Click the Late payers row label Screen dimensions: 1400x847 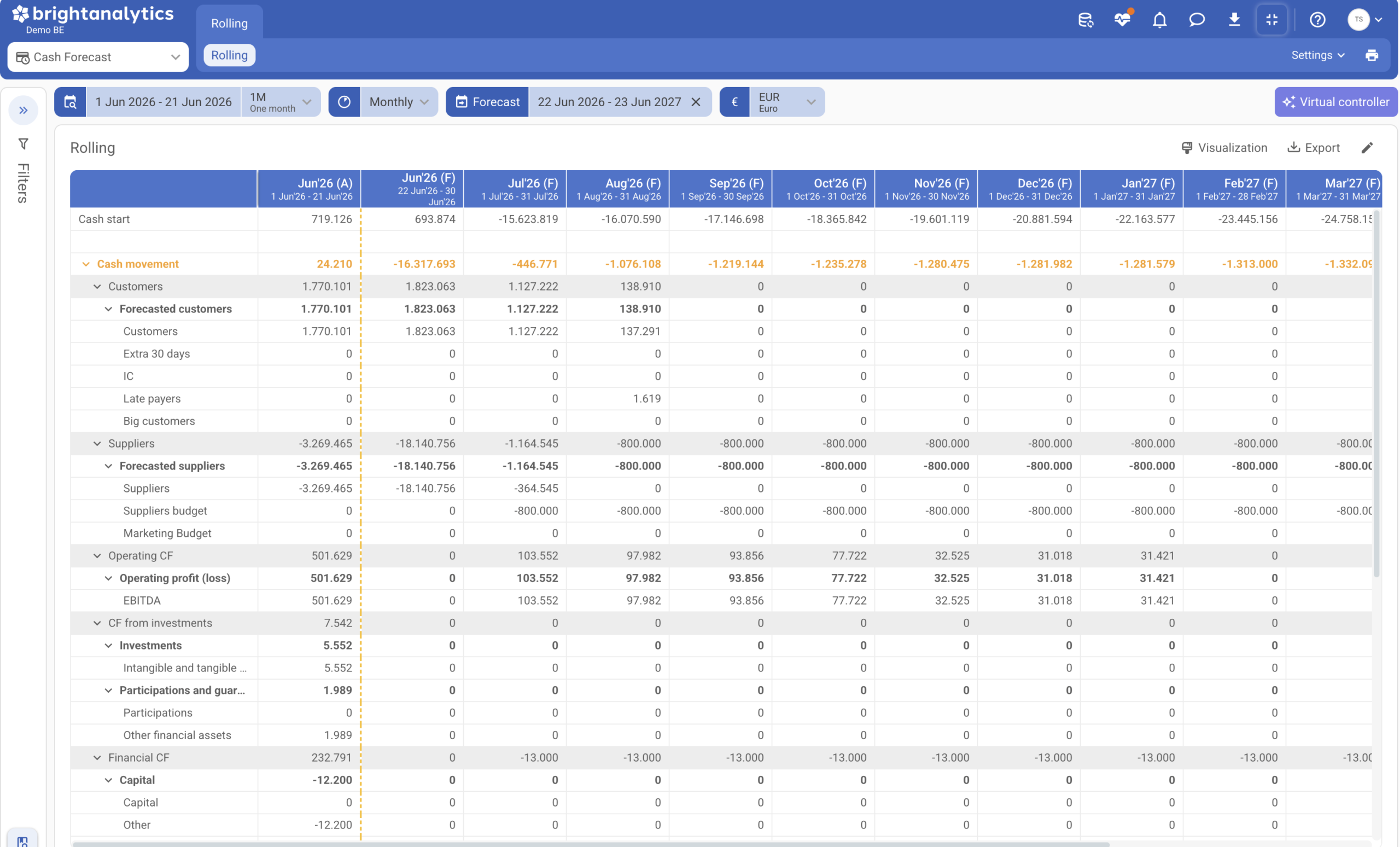click(x=151, y=398)
